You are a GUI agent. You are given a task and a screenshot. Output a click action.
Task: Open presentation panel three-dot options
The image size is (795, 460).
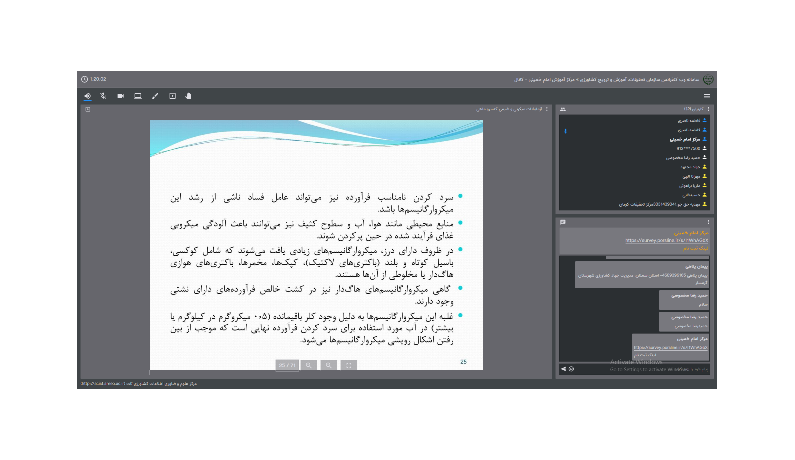(x=547, y=109)
